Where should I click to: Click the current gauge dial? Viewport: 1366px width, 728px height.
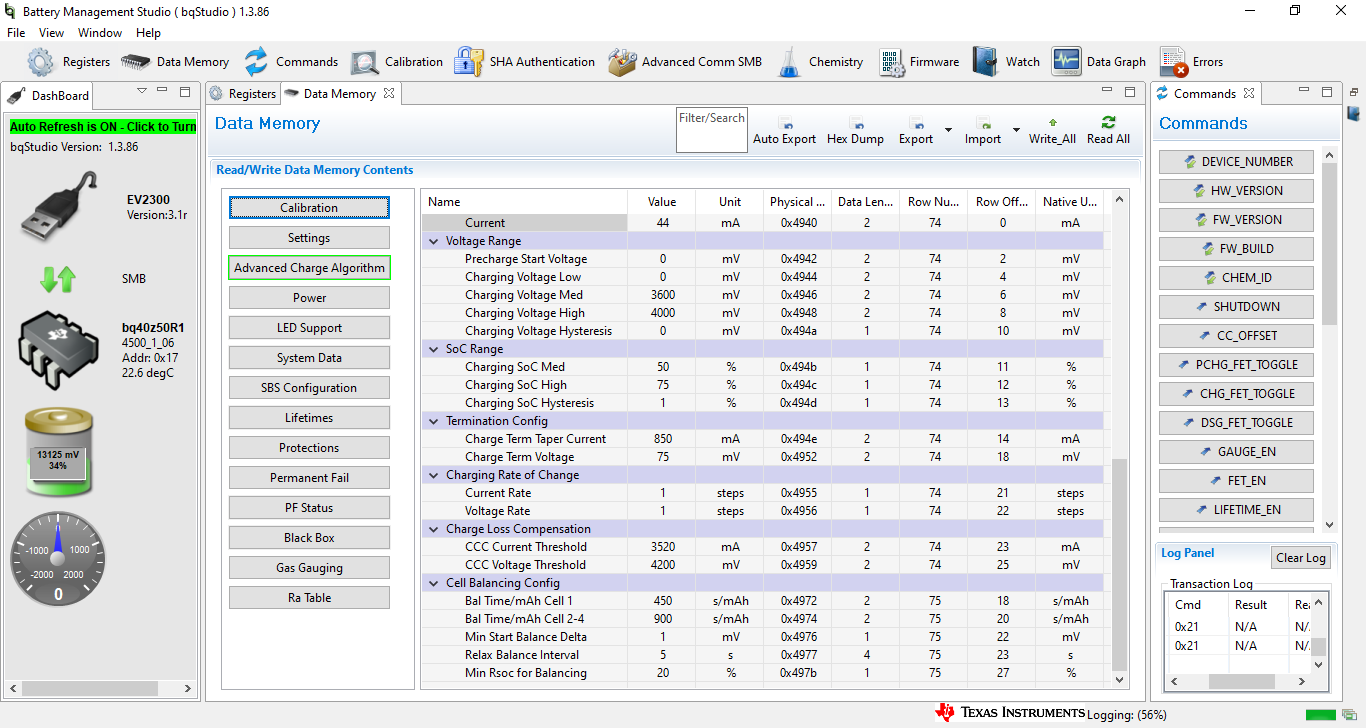[58, 558]
